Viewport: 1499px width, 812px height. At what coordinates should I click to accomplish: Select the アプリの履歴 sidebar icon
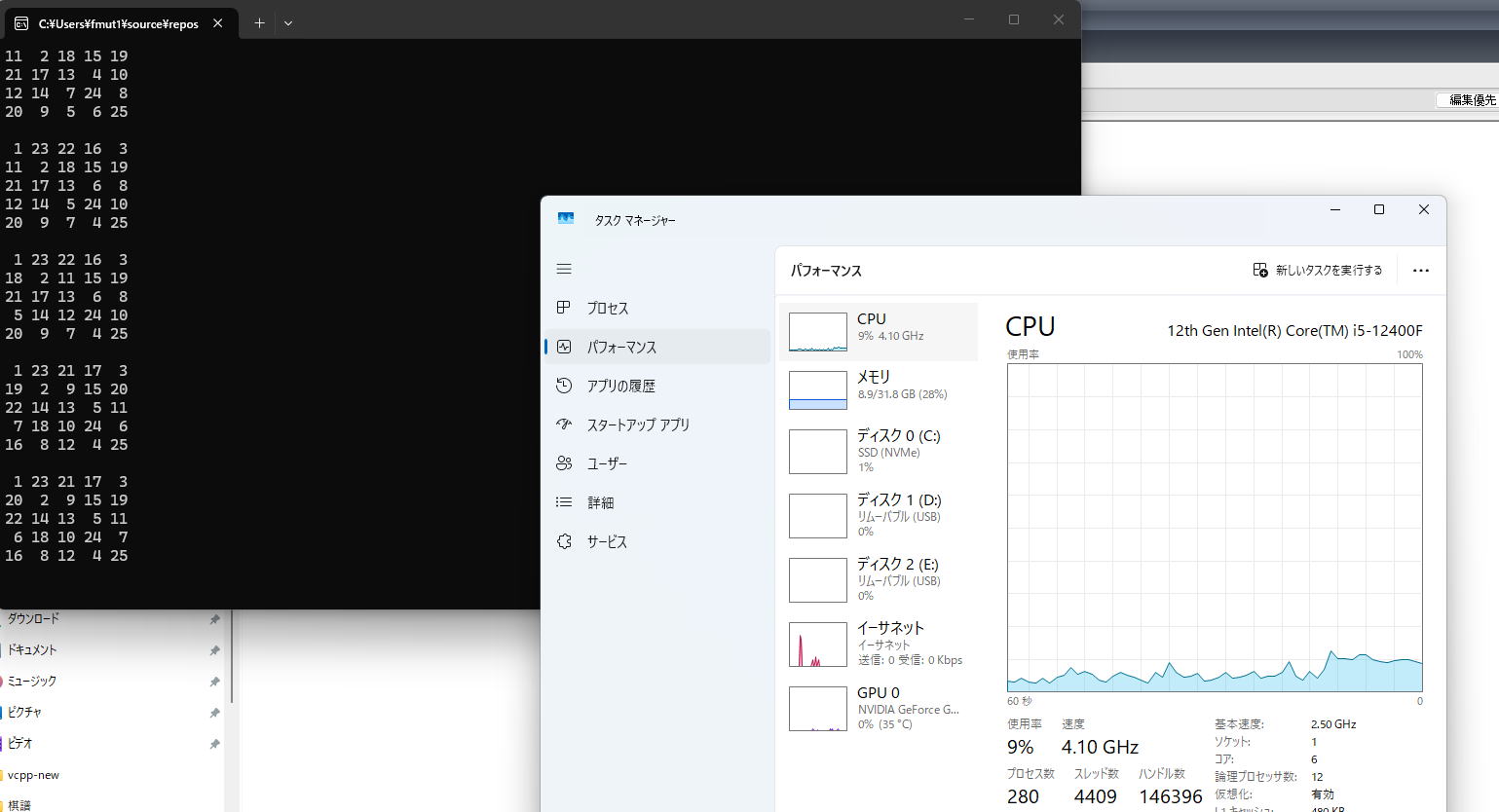click(564, 386)
